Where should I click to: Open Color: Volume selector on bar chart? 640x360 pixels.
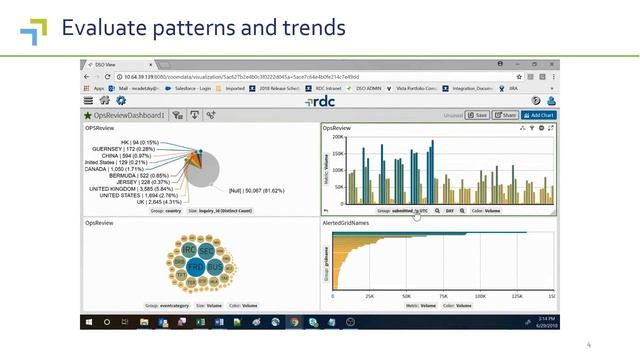click(486, 211)
